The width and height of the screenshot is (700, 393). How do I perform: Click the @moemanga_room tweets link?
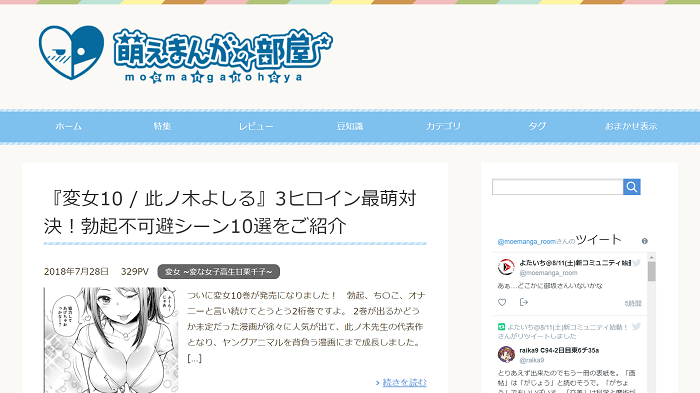click(x=527, y=242)
